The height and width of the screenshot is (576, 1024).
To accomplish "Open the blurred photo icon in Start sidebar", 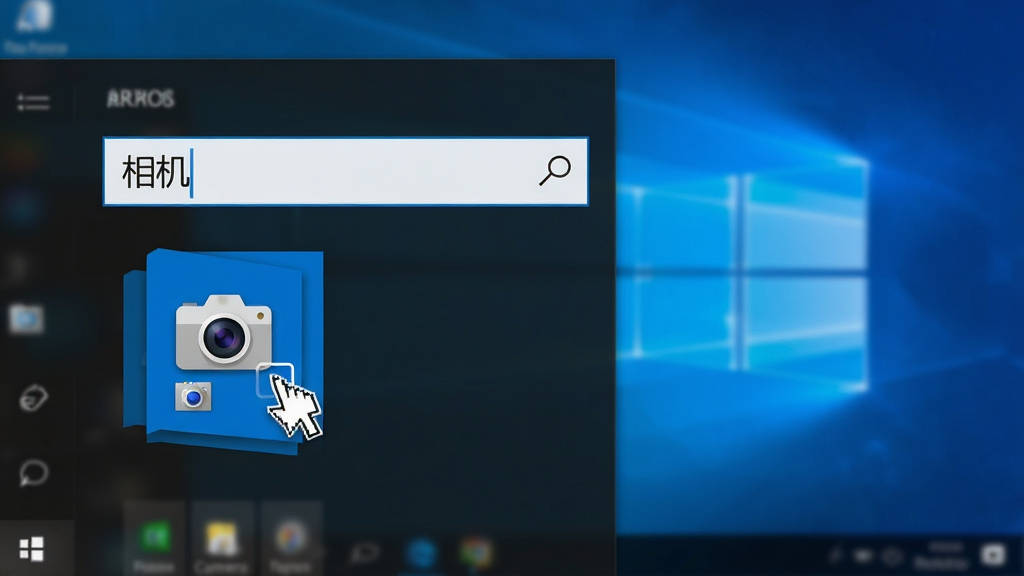I will click(x=26, y=319).
